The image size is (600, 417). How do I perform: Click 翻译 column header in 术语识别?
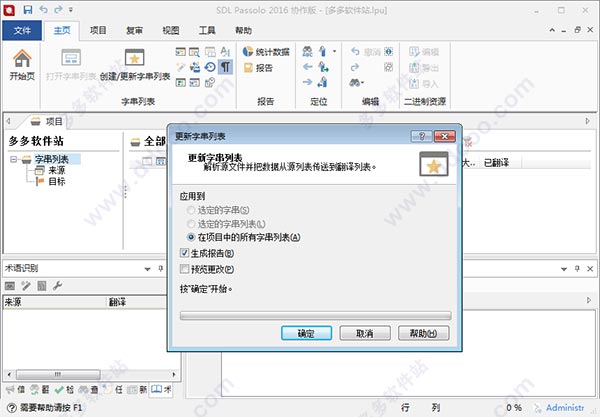pyautogui.click(x=136, y=302)
